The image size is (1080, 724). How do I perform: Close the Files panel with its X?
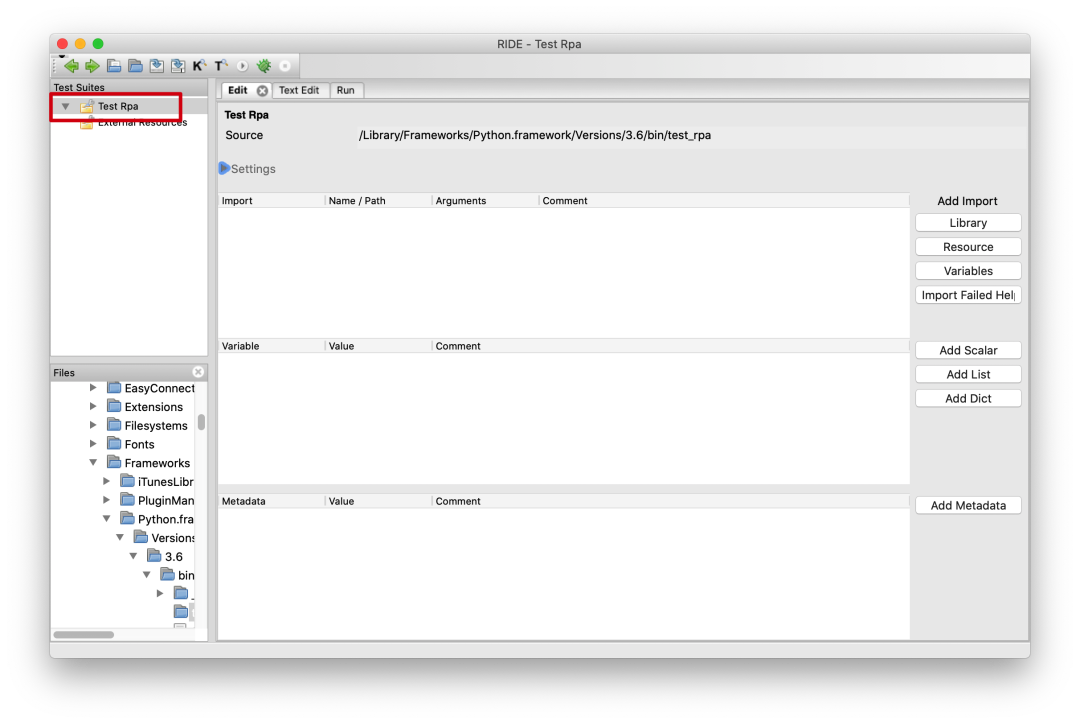(198, 372)
